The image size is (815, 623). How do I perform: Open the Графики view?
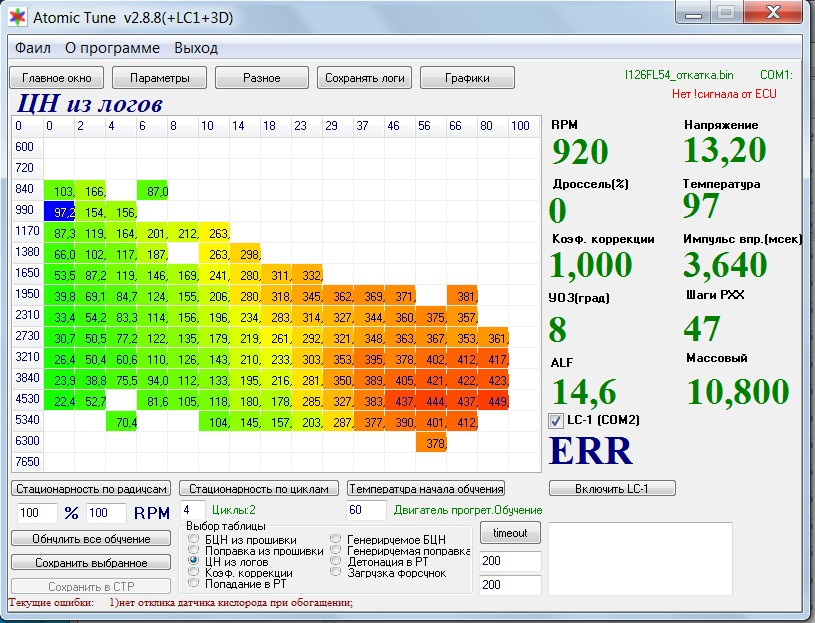pyautogui.click(x=467, y=78)
